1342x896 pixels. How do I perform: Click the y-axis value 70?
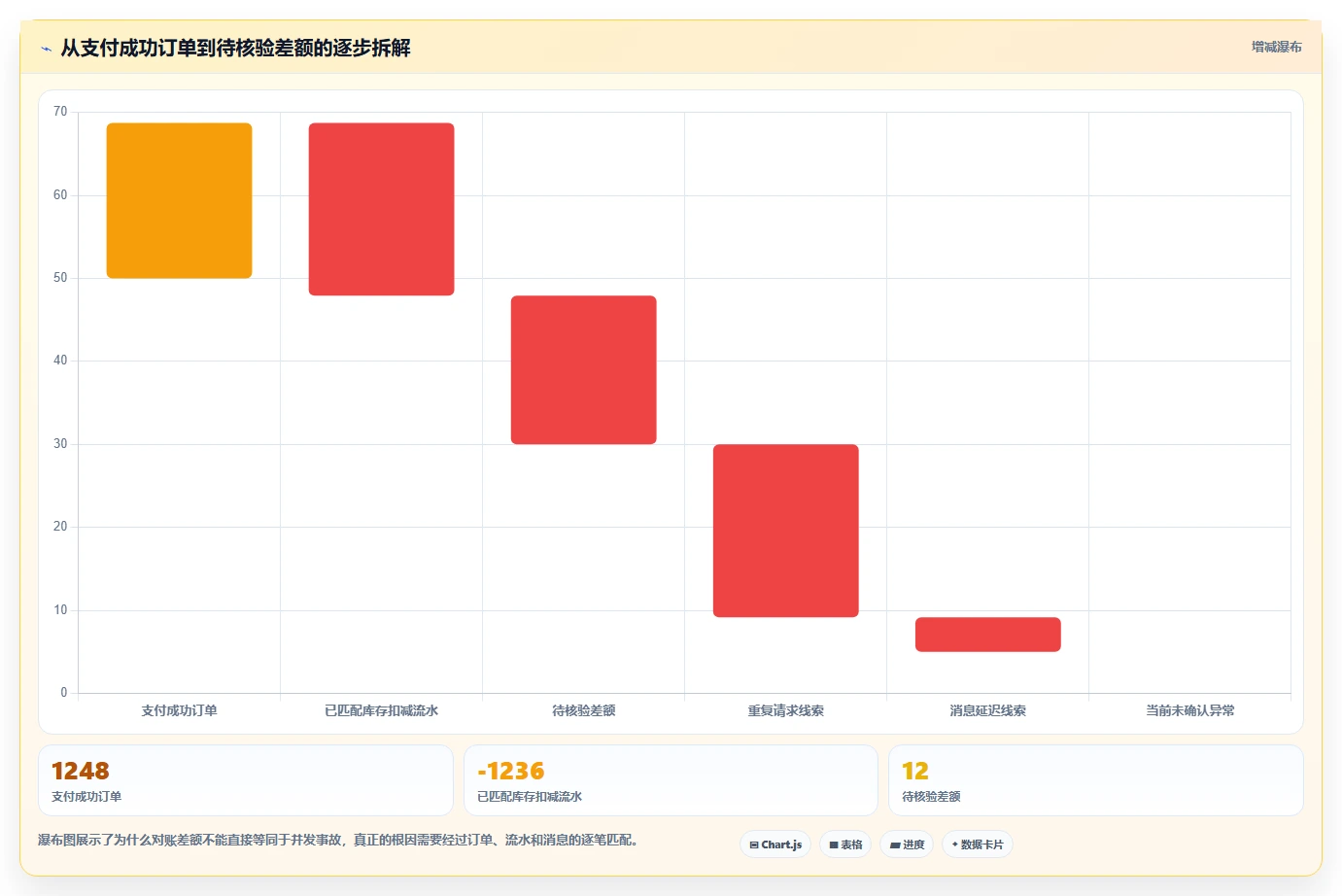pyautogui.click(x=60, y=112)
